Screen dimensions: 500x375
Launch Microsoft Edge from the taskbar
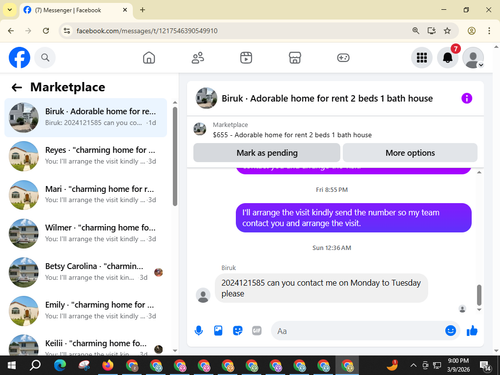[60, 366]
